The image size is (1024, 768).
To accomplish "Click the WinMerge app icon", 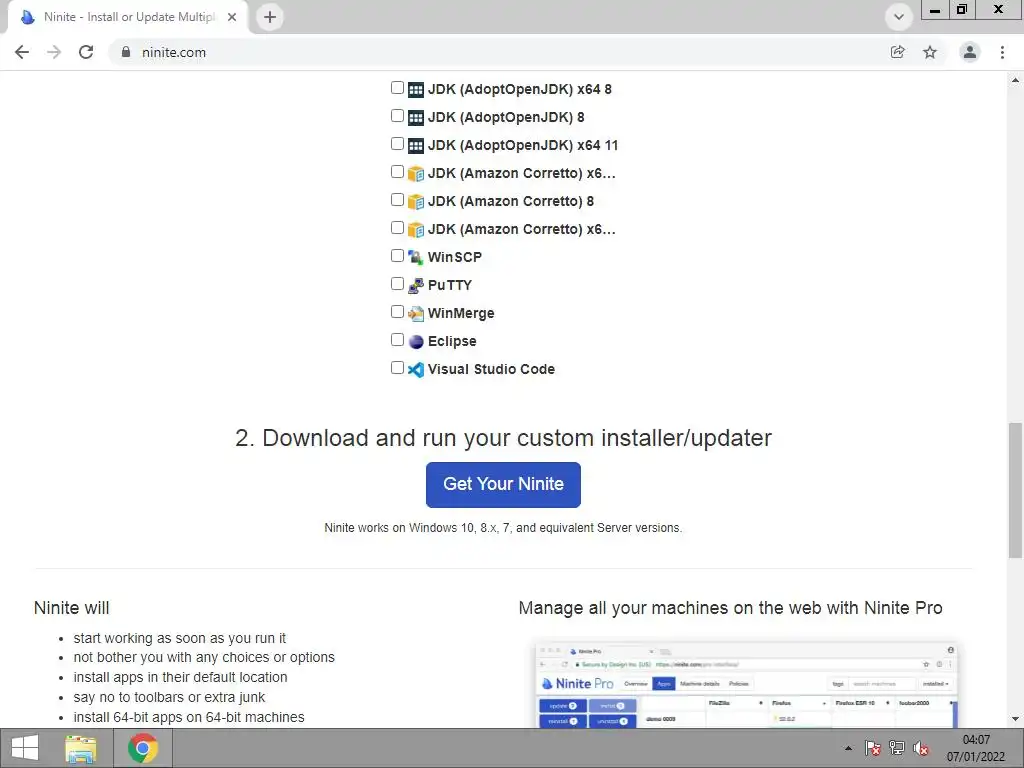I will tap(415, 313).
